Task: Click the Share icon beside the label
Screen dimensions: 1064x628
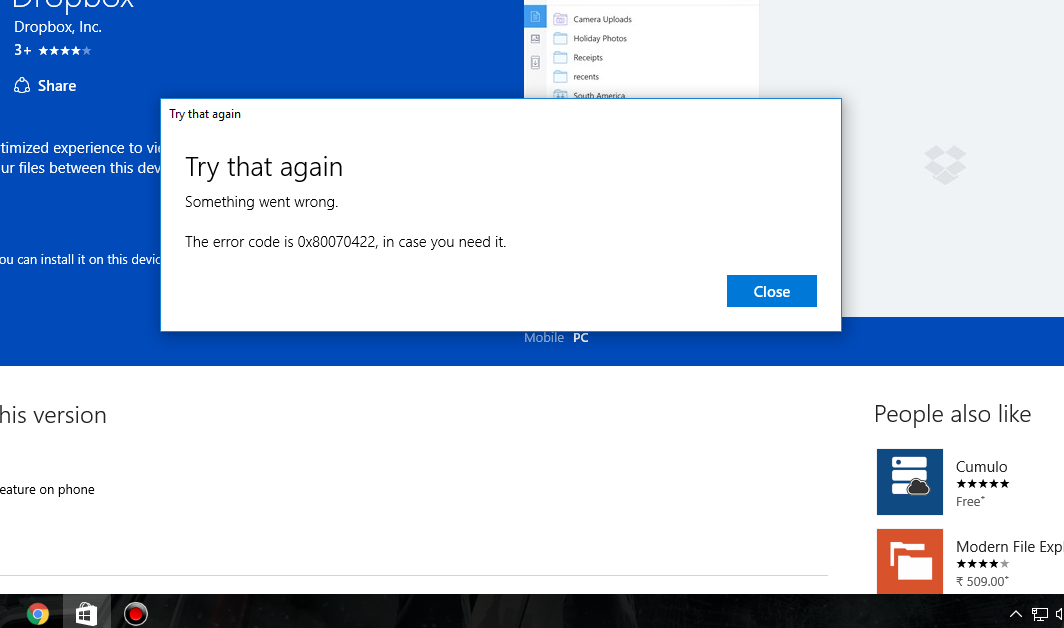Action: point(22,86)
